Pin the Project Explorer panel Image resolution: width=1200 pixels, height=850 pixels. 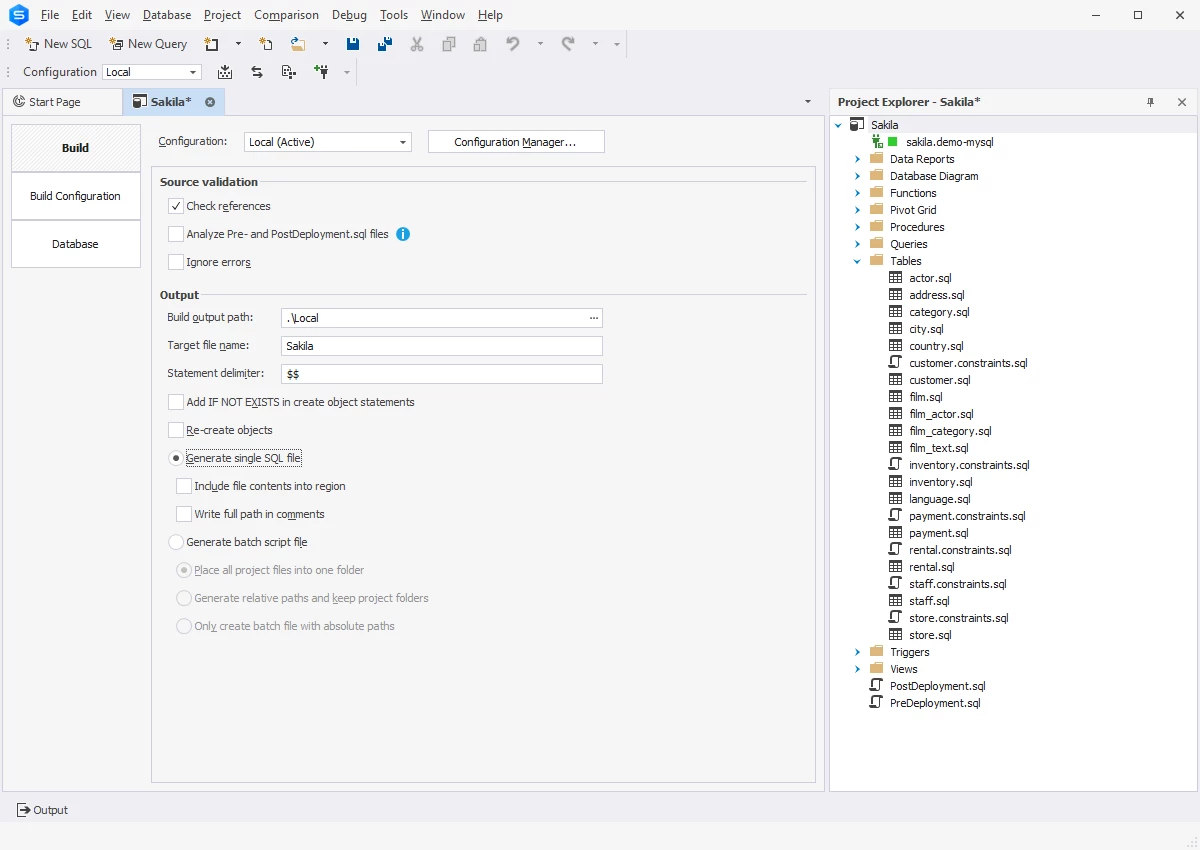(1151, 102)
